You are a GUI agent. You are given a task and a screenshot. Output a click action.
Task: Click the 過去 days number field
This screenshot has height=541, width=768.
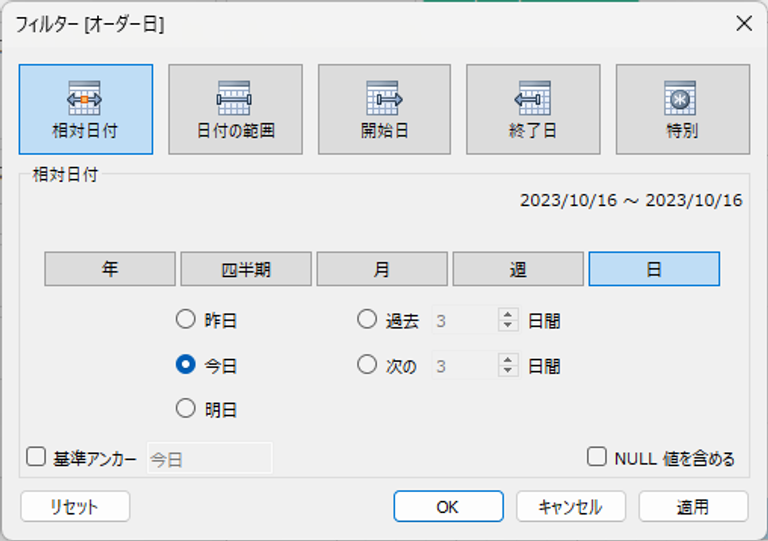[x=464, y=320]
